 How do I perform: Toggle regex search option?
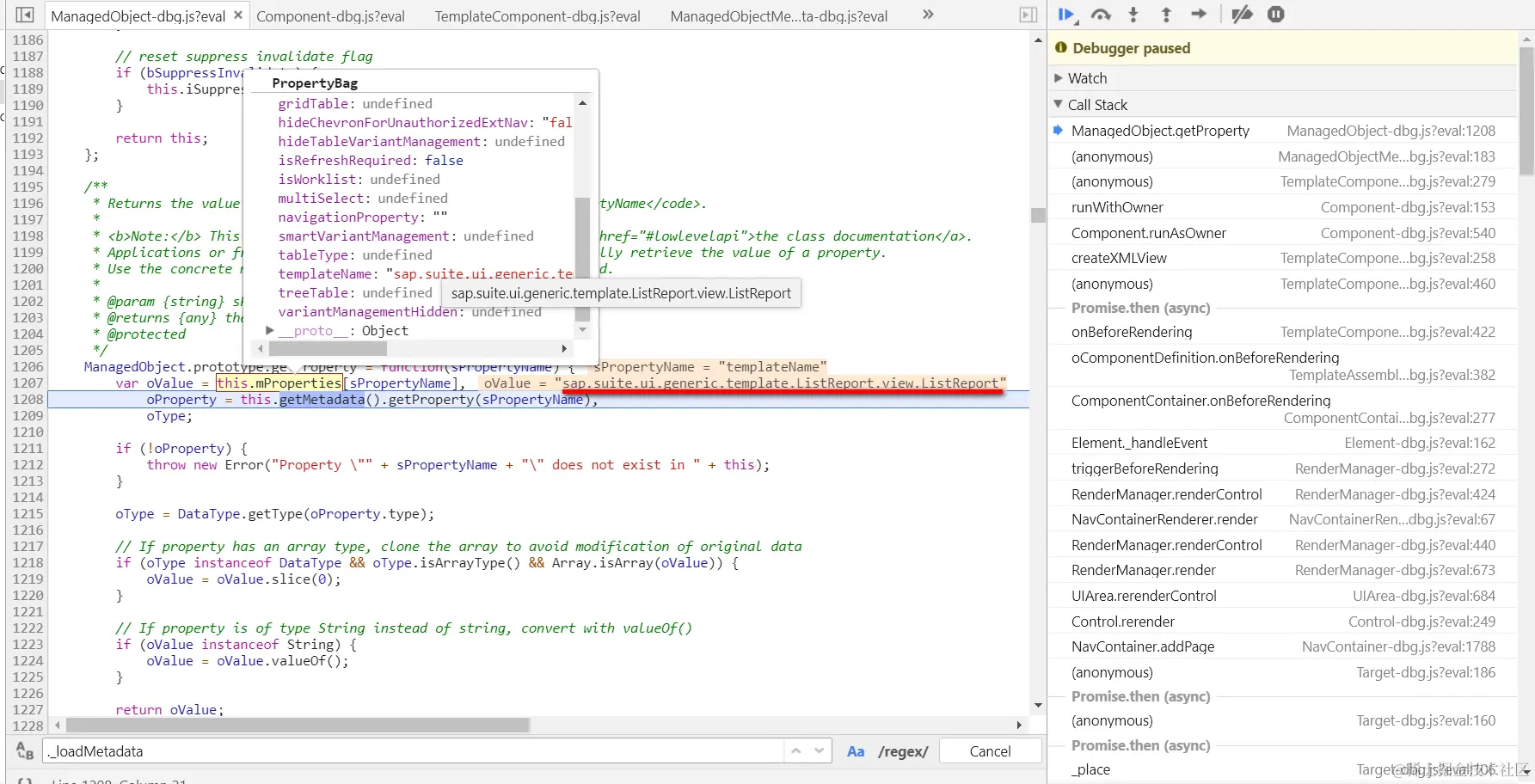(903, 751)
